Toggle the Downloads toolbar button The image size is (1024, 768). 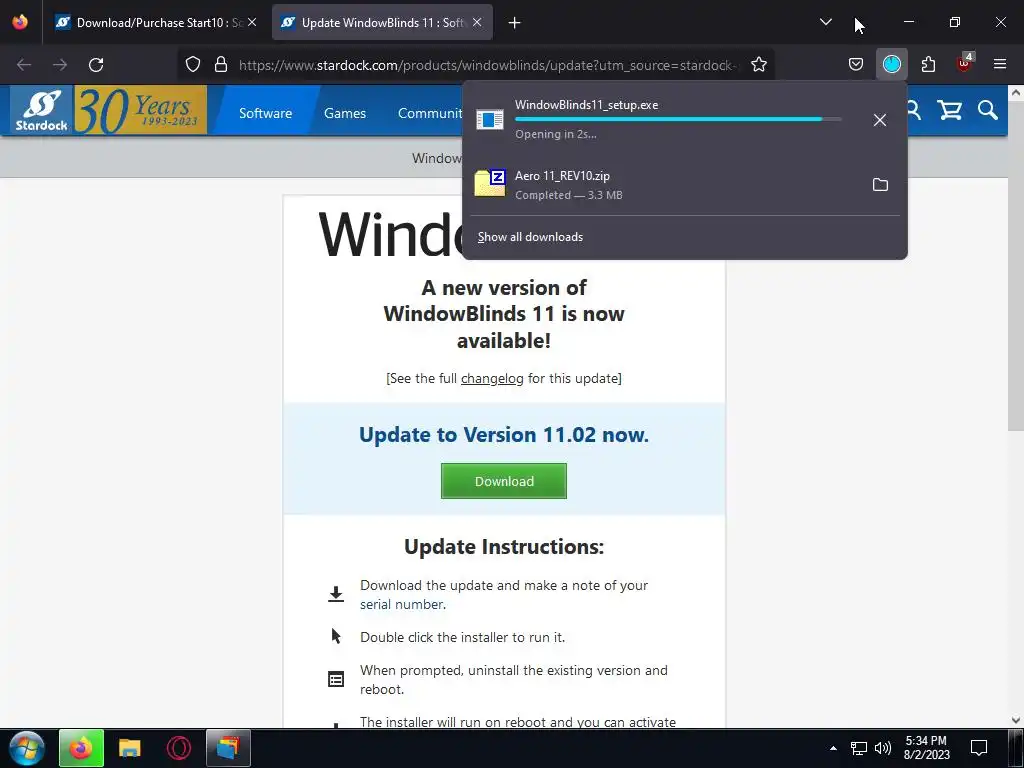click(891, 65)
